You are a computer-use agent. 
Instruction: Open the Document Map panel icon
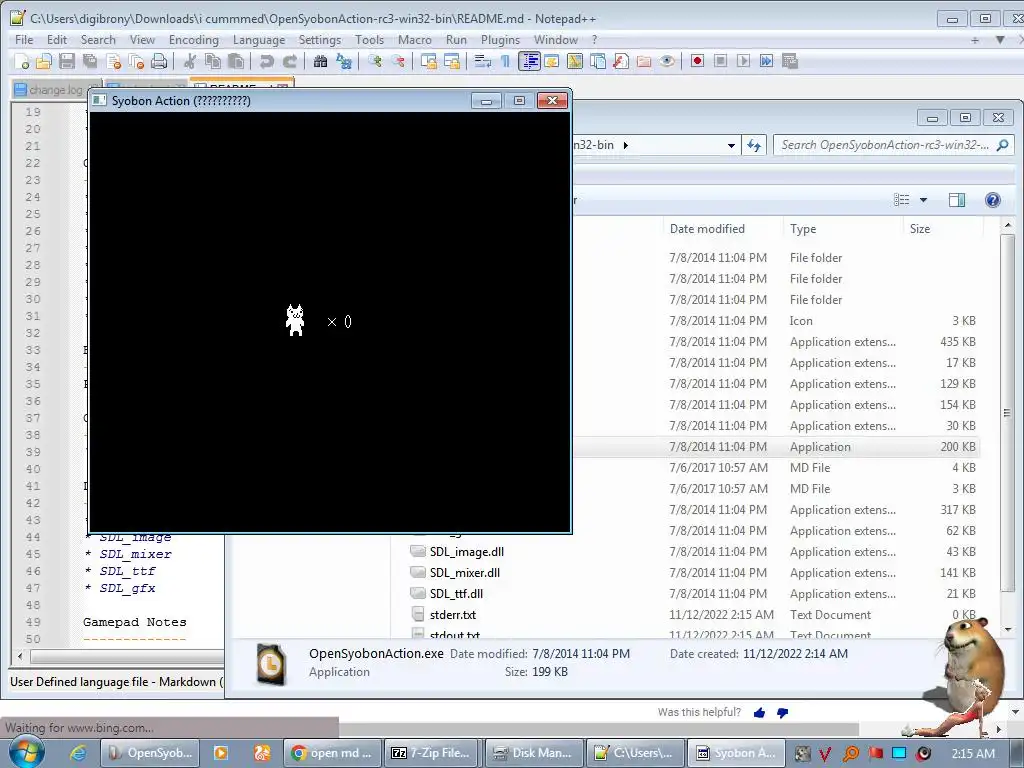575,61
